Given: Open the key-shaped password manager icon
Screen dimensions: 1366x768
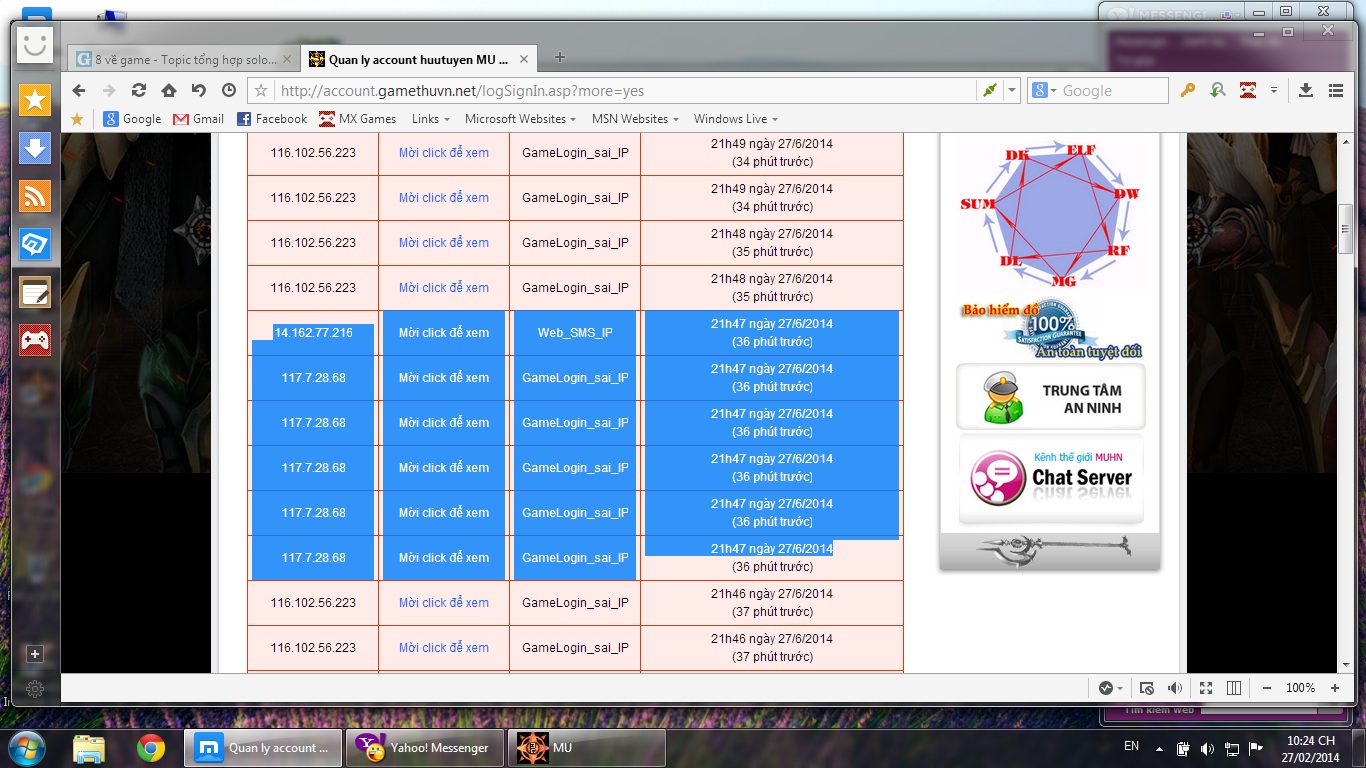Looking at the screenshot, I should (1187, 90).
